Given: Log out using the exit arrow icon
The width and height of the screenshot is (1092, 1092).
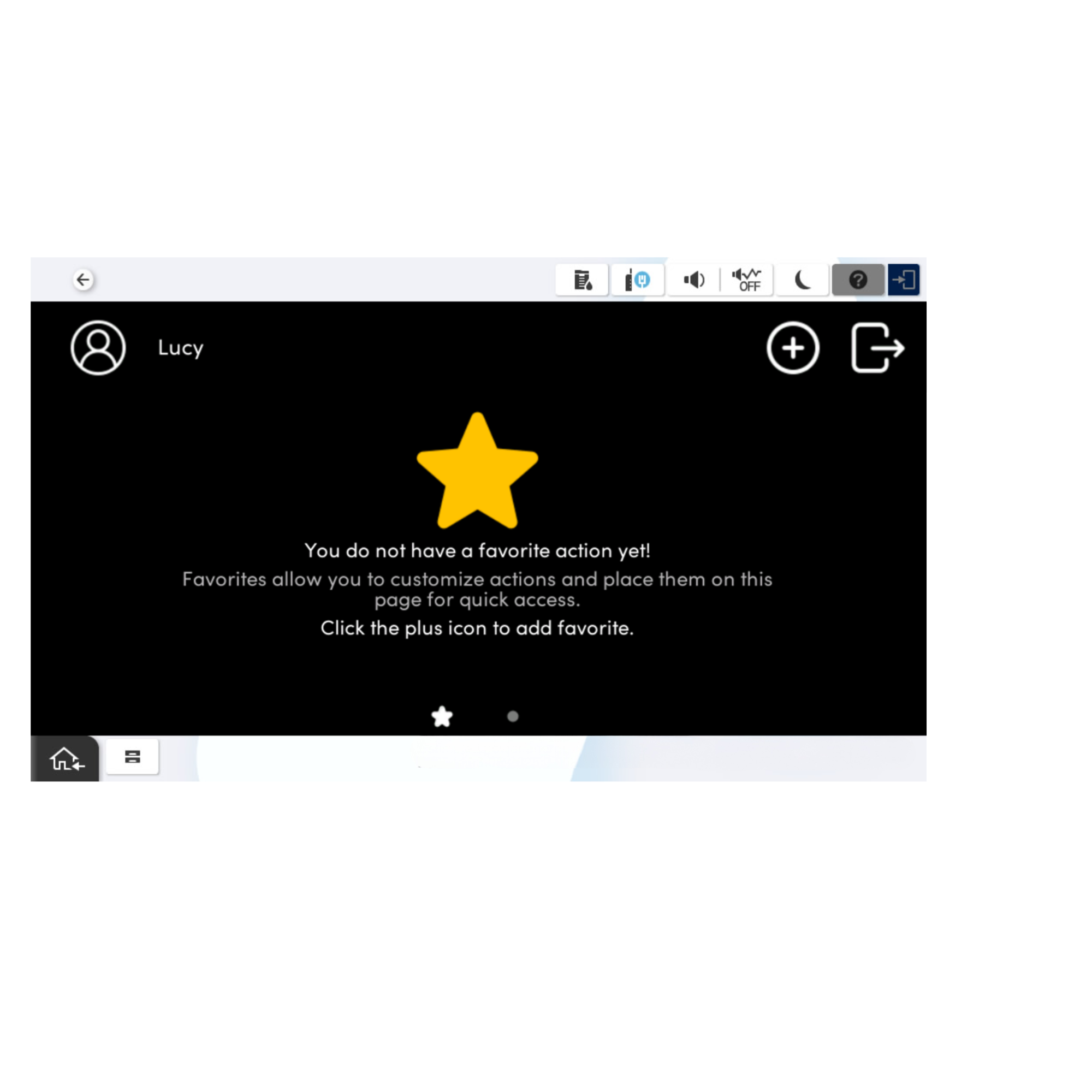Looking at the screenshot, I should click(877, 348).
